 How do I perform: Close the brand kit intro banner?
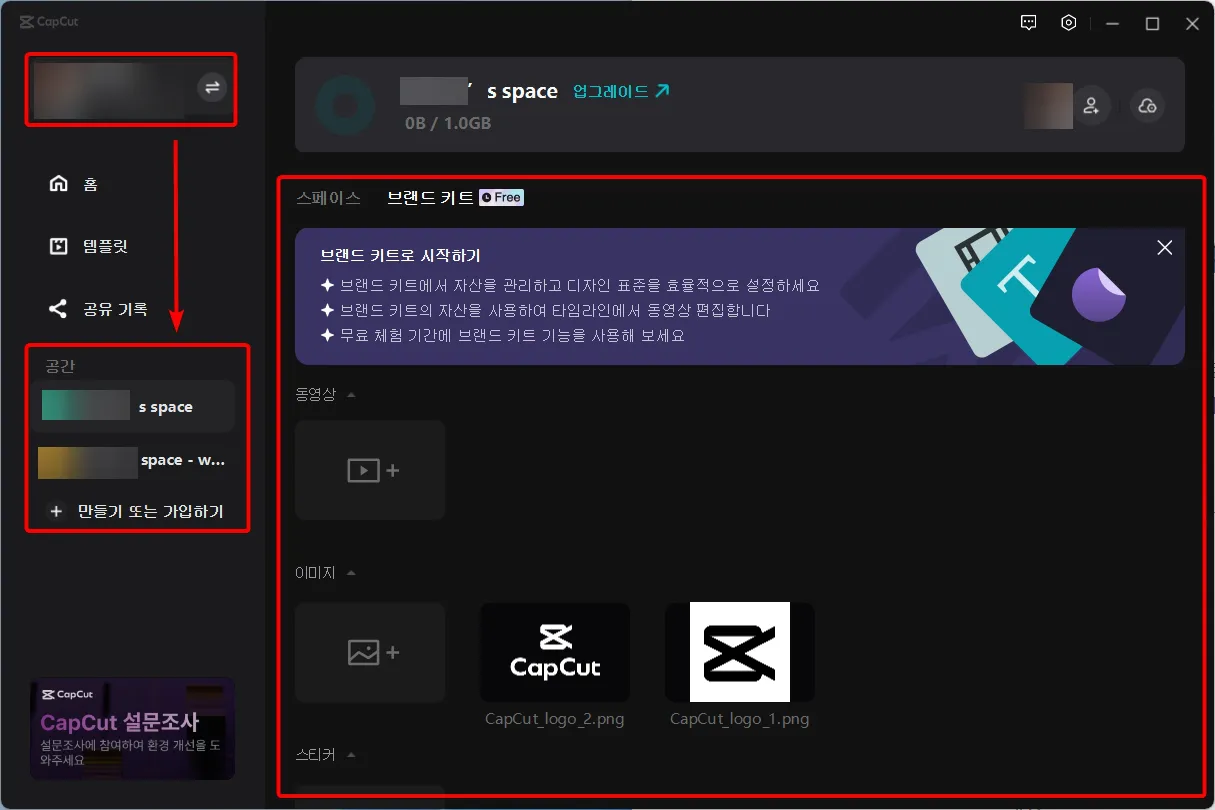pos(1164,248)
